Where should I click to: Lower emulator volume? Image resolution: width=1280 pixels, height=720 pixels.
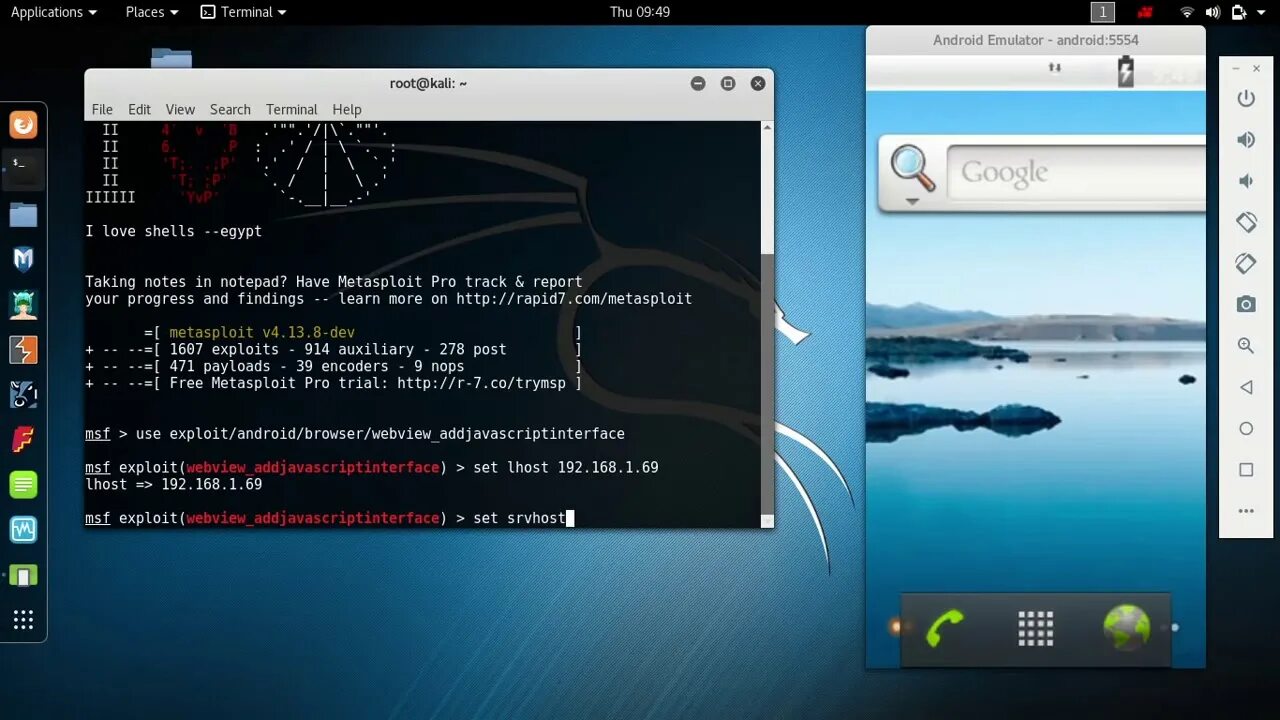(1246, 181)
